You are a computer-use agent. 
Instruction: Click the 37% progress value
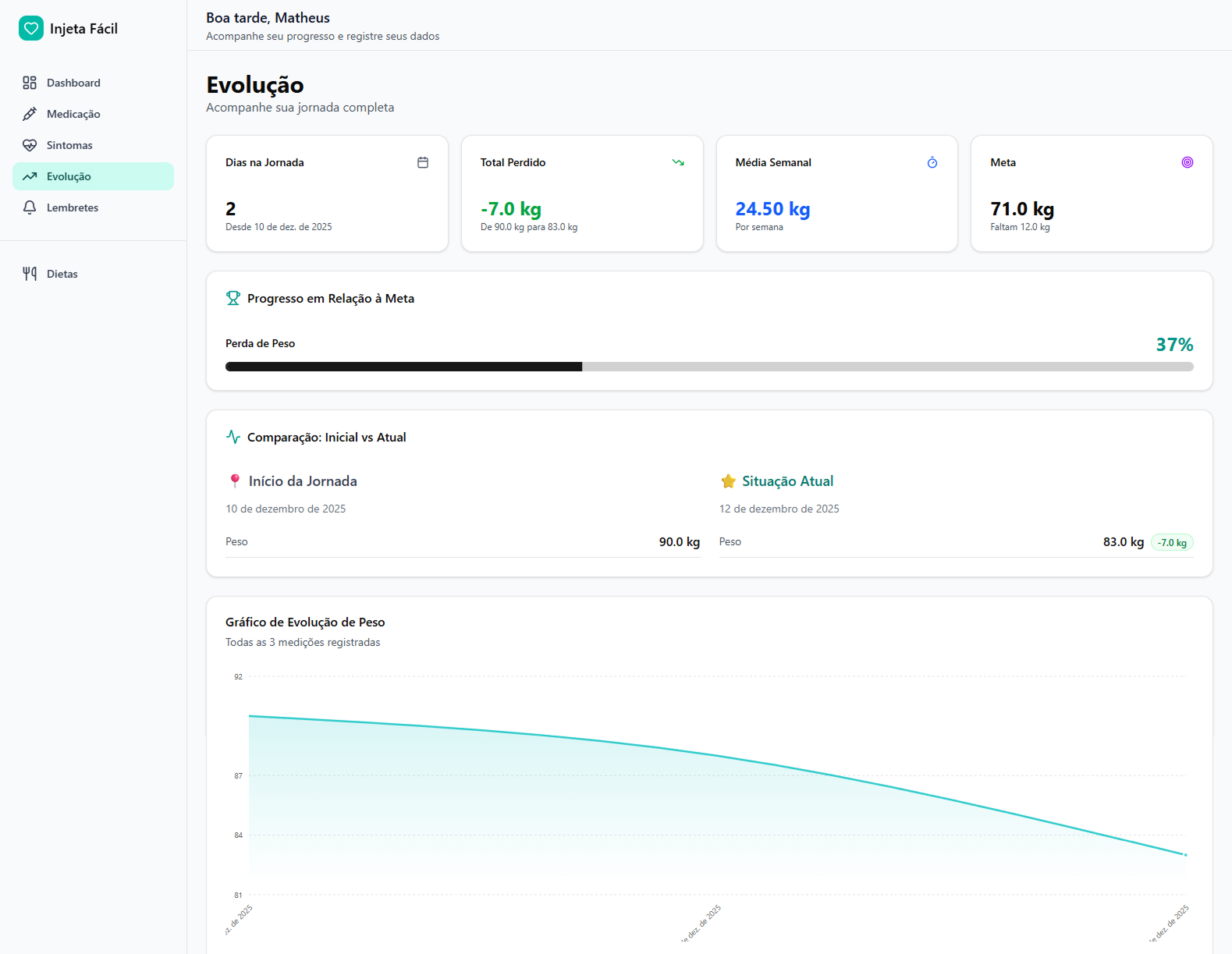tap(1174, 345)
